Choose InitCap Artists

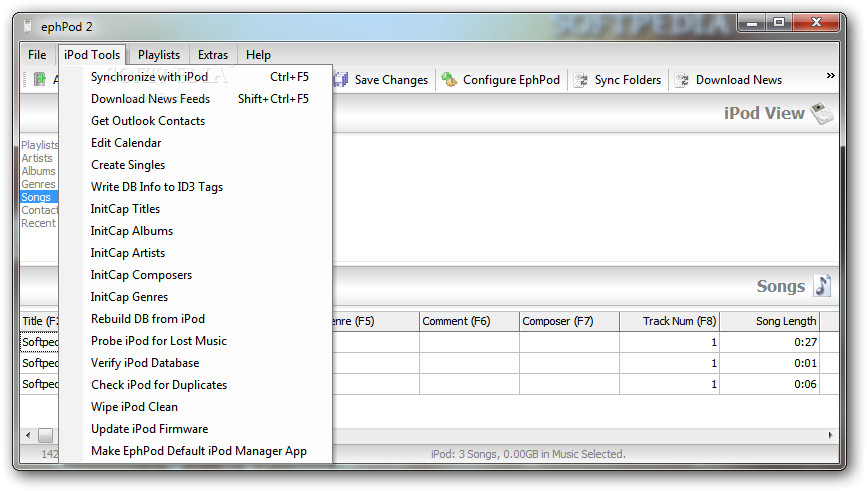click(196, 253)
